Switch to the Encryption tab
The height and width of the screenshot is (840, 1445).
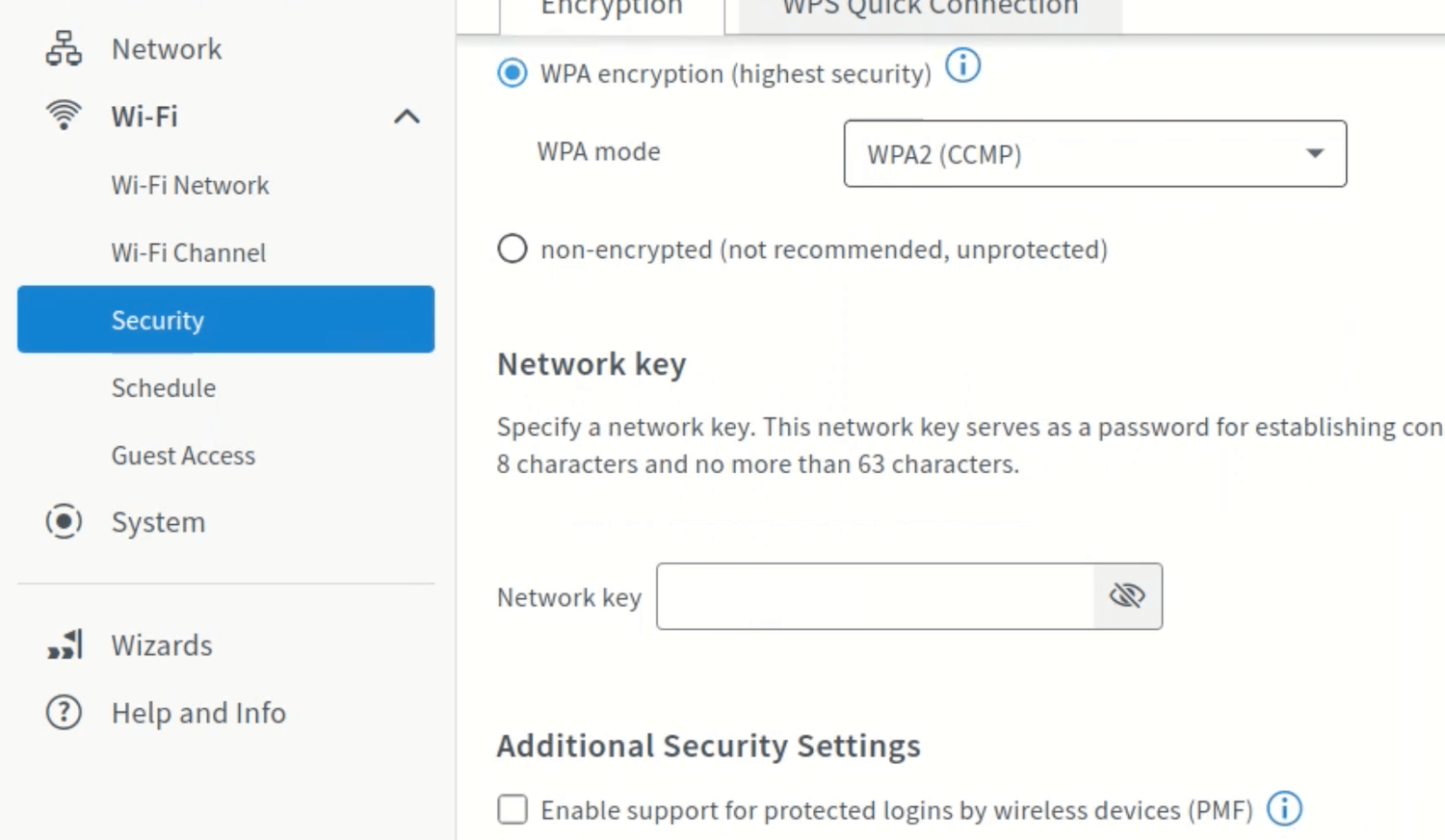click(612, 10)
